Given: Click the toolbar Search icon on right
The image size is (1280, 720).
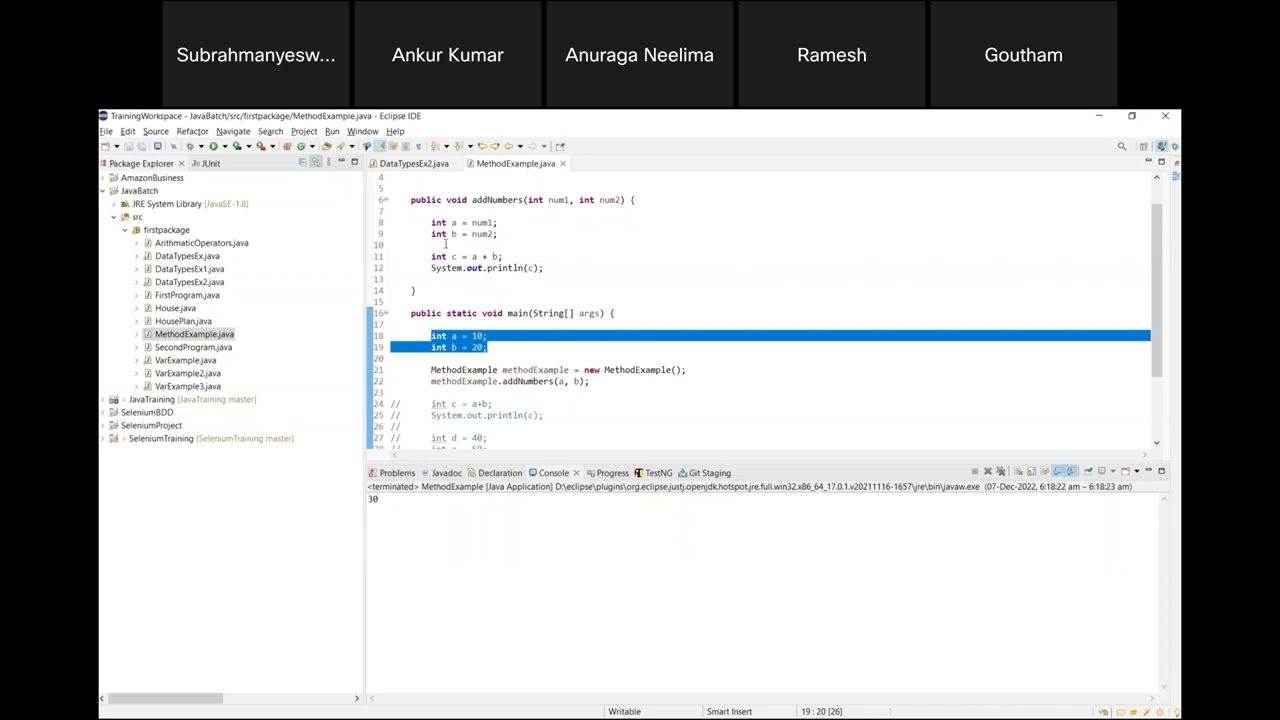Looking at the screenshot, I should [1122, 147].
